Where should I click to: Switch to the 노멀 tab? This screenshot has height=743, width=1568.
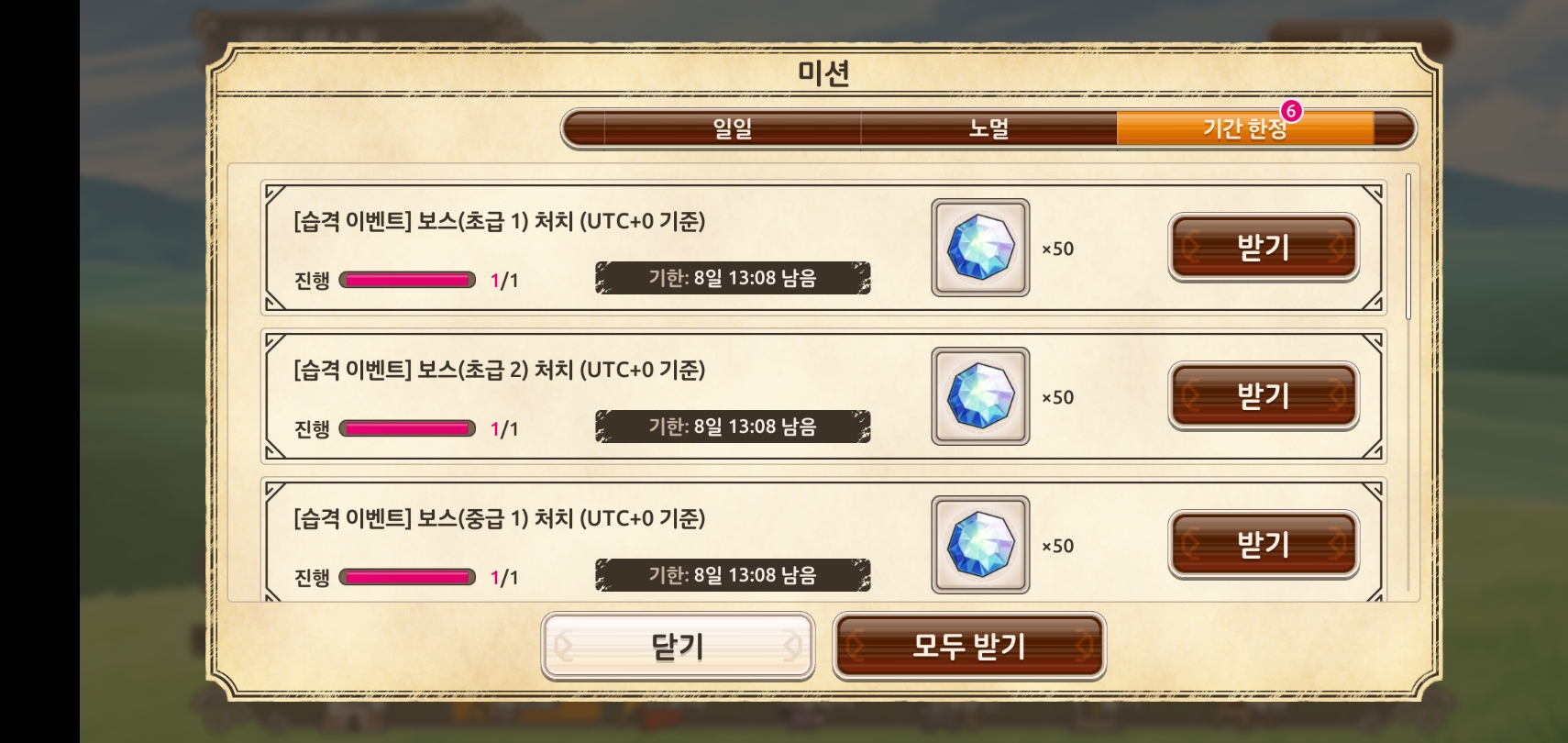(x=988, y=128)
